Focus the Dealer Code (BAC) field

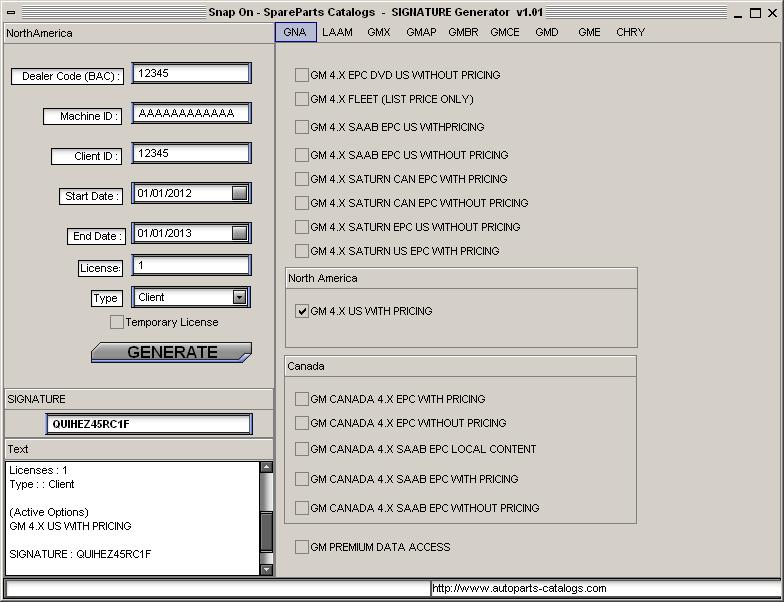(x=191, y=73)
